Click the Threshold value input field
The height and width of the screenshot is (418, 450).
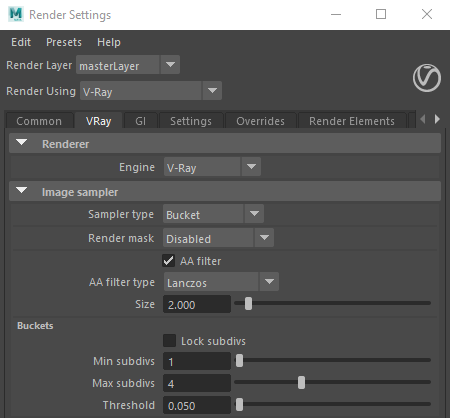[x=197, y=405]
